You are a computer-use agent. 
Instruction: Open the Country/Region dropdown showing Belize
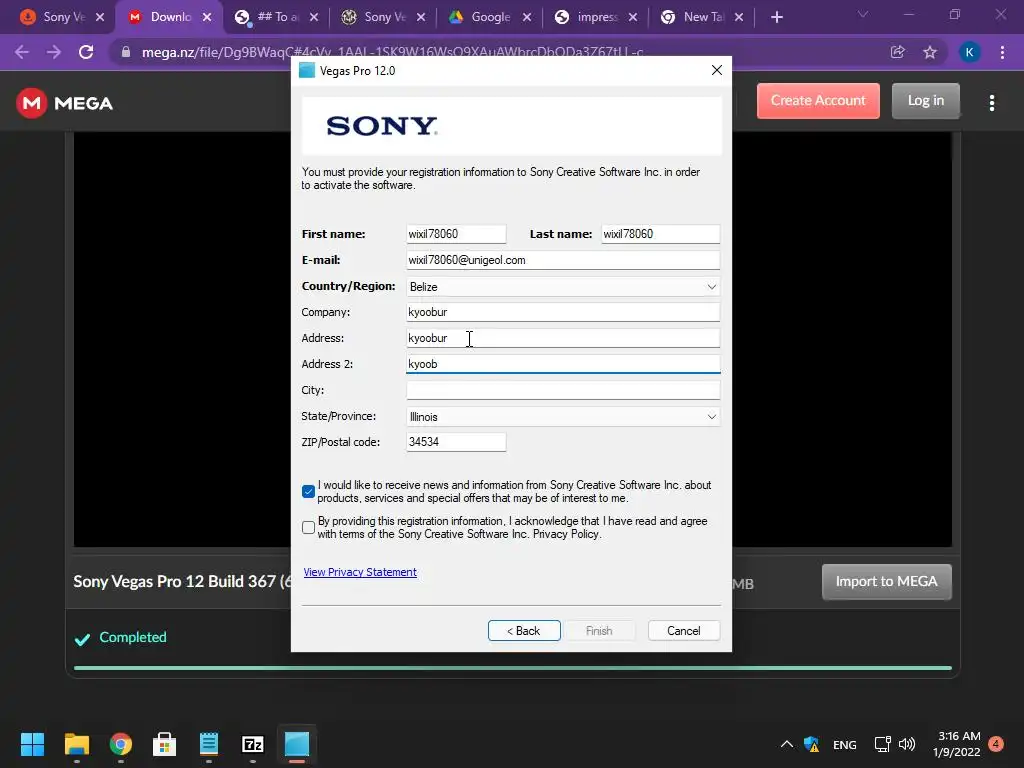[x=563, y=287]
